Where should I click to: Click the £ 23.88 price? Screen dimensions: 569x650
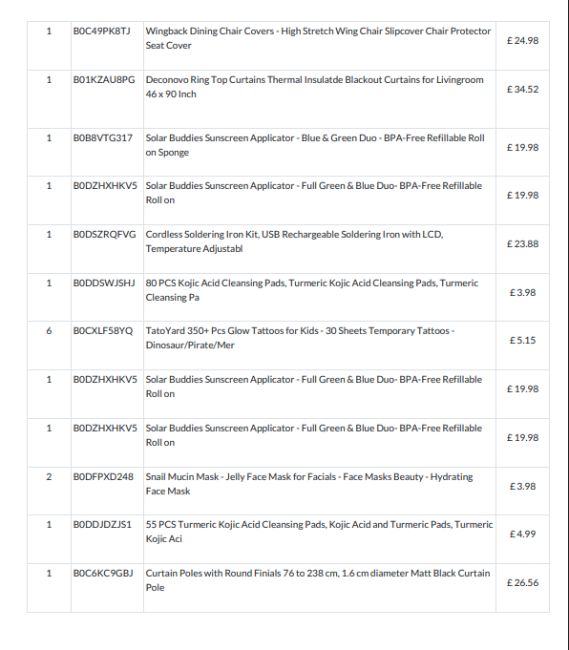[x=523, y=244]
